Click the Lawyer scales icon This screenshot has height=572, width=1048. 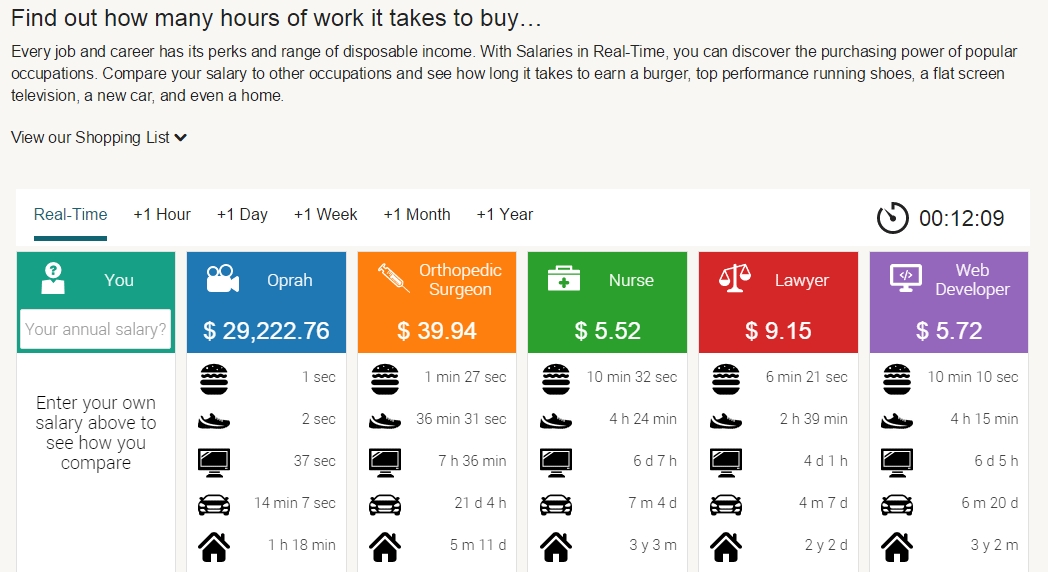pyautogui.click(x=735, y=279)
